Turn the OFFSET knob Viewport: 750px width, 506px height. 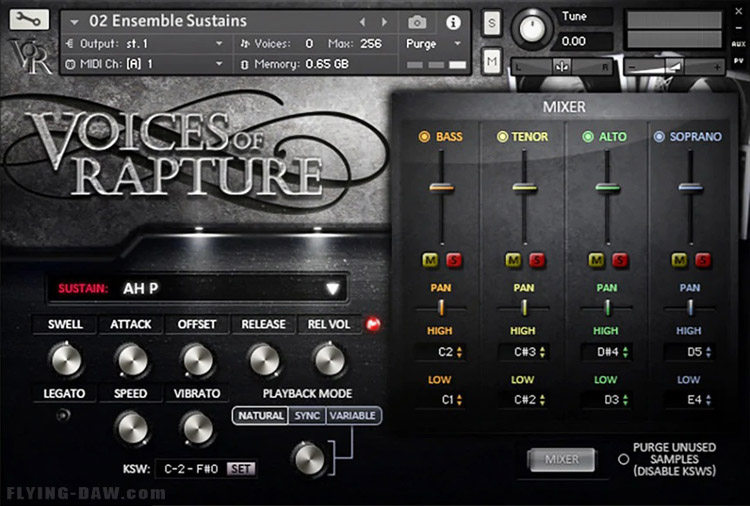tap(197, 360)
